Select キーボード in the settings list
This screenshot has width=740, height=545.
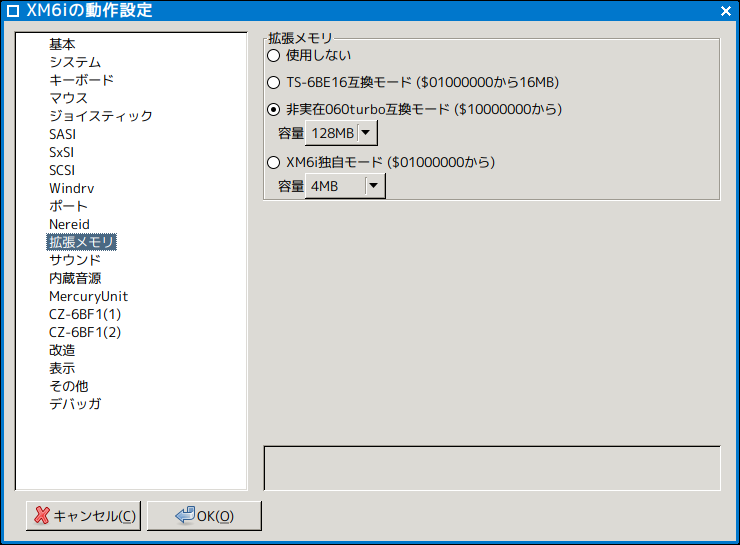point(82,80)
